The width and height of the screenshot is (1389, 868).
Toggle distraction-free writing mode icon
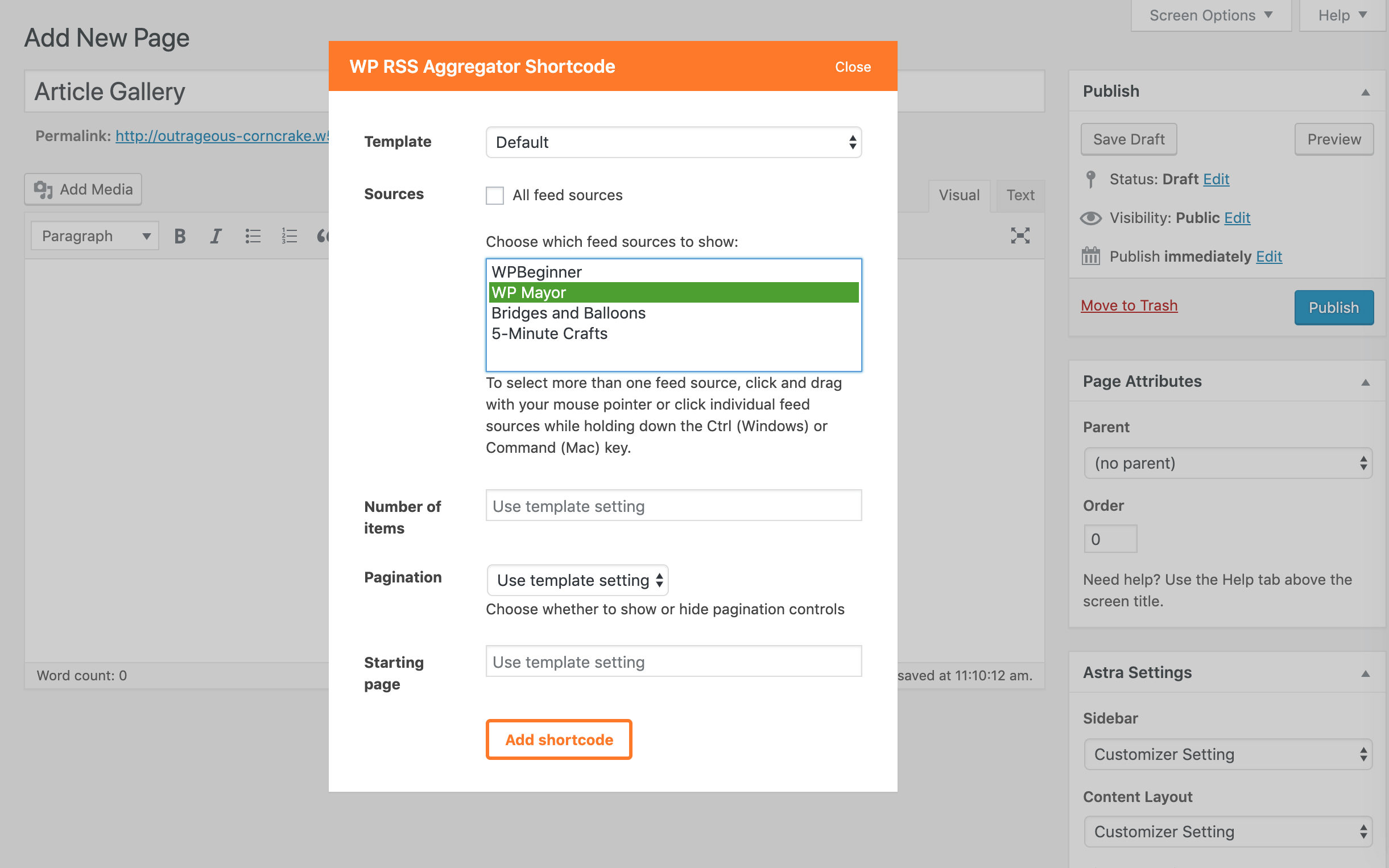pos(1020,235)
